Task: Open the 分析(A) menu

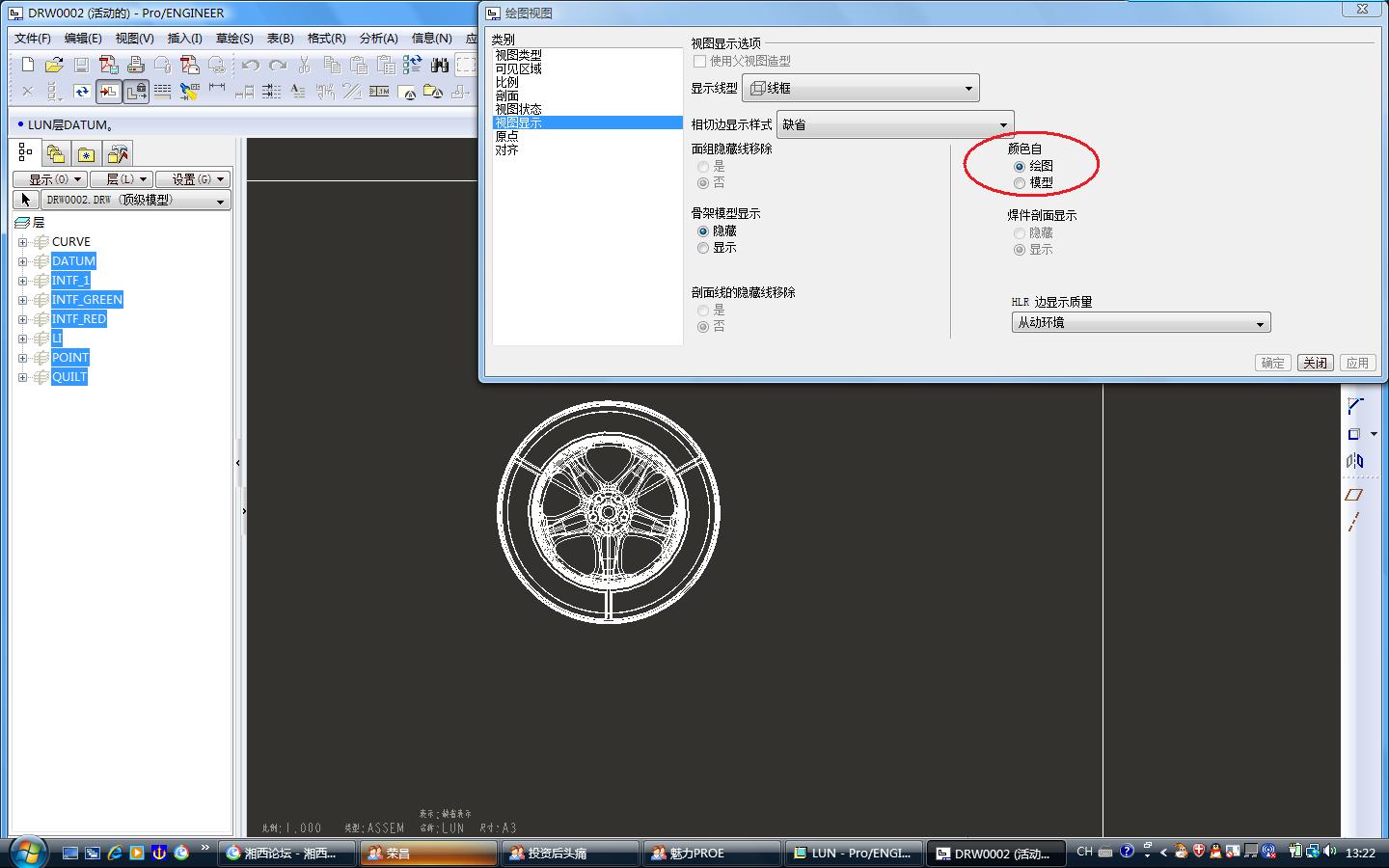Action: pos(378,39)
